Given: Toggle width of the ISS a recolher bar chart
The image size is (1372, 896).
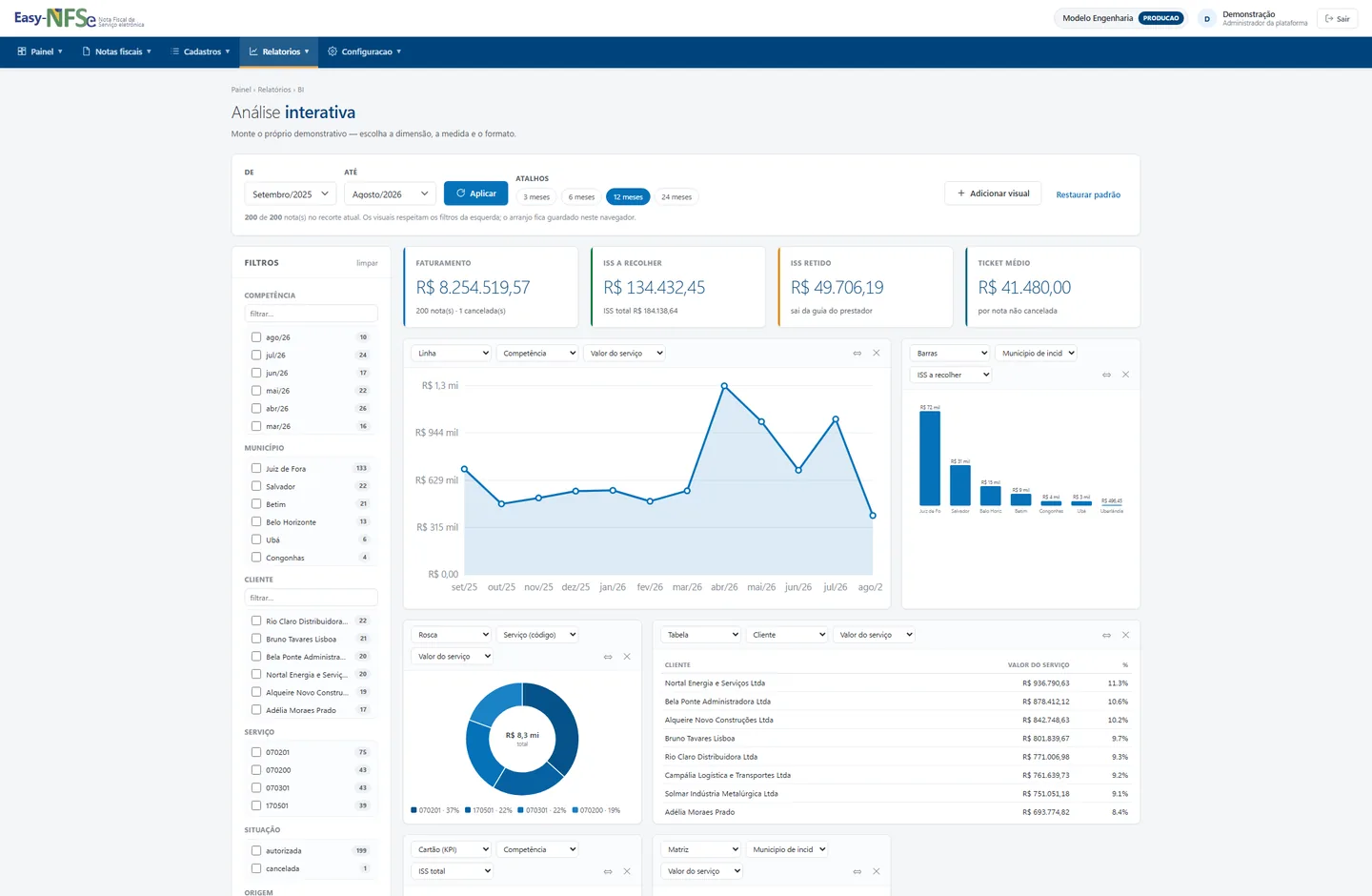Looking at the screenshot, I should tap(1106, 376).
